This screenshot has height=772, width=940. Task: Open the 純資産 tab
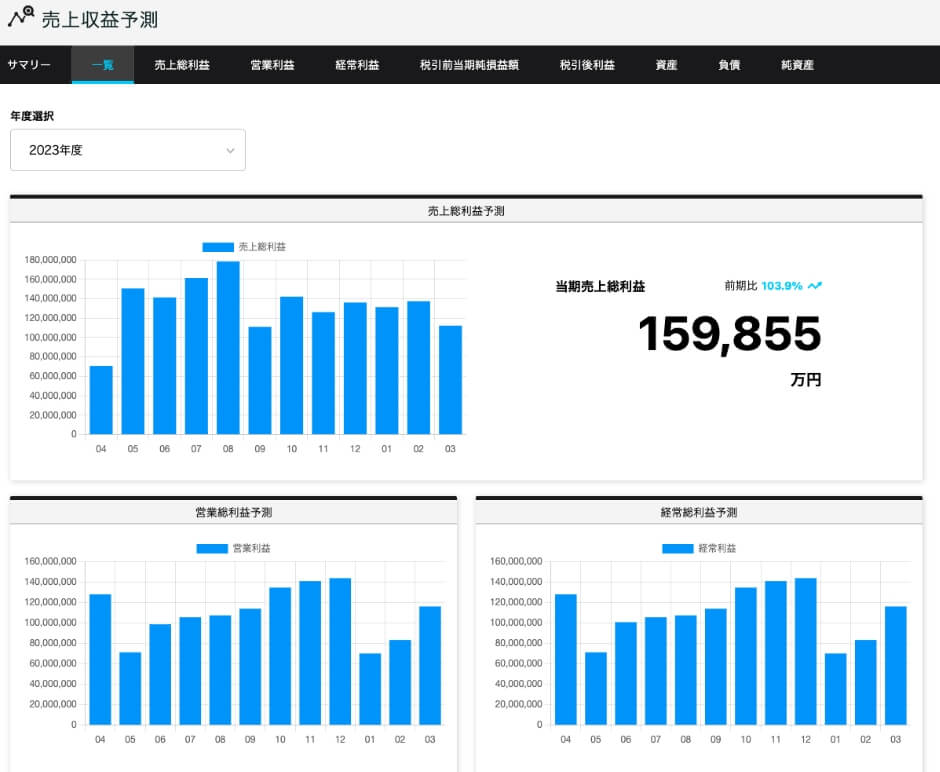point(796,64)
